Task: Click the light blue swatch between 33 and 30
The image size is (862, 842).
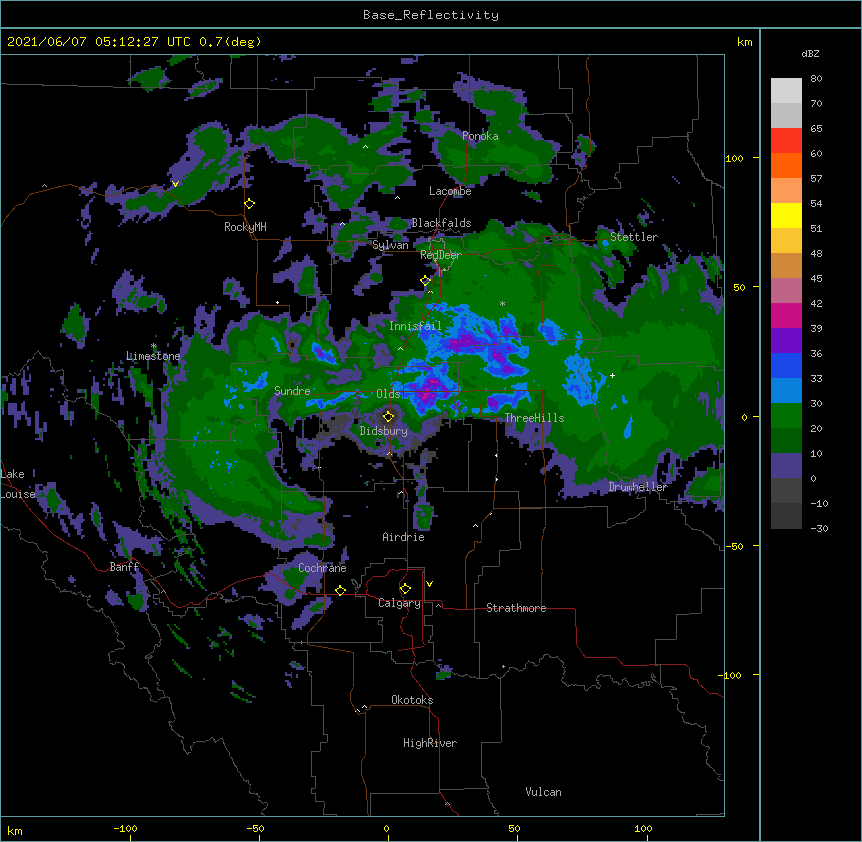Action: pos(786,391)
